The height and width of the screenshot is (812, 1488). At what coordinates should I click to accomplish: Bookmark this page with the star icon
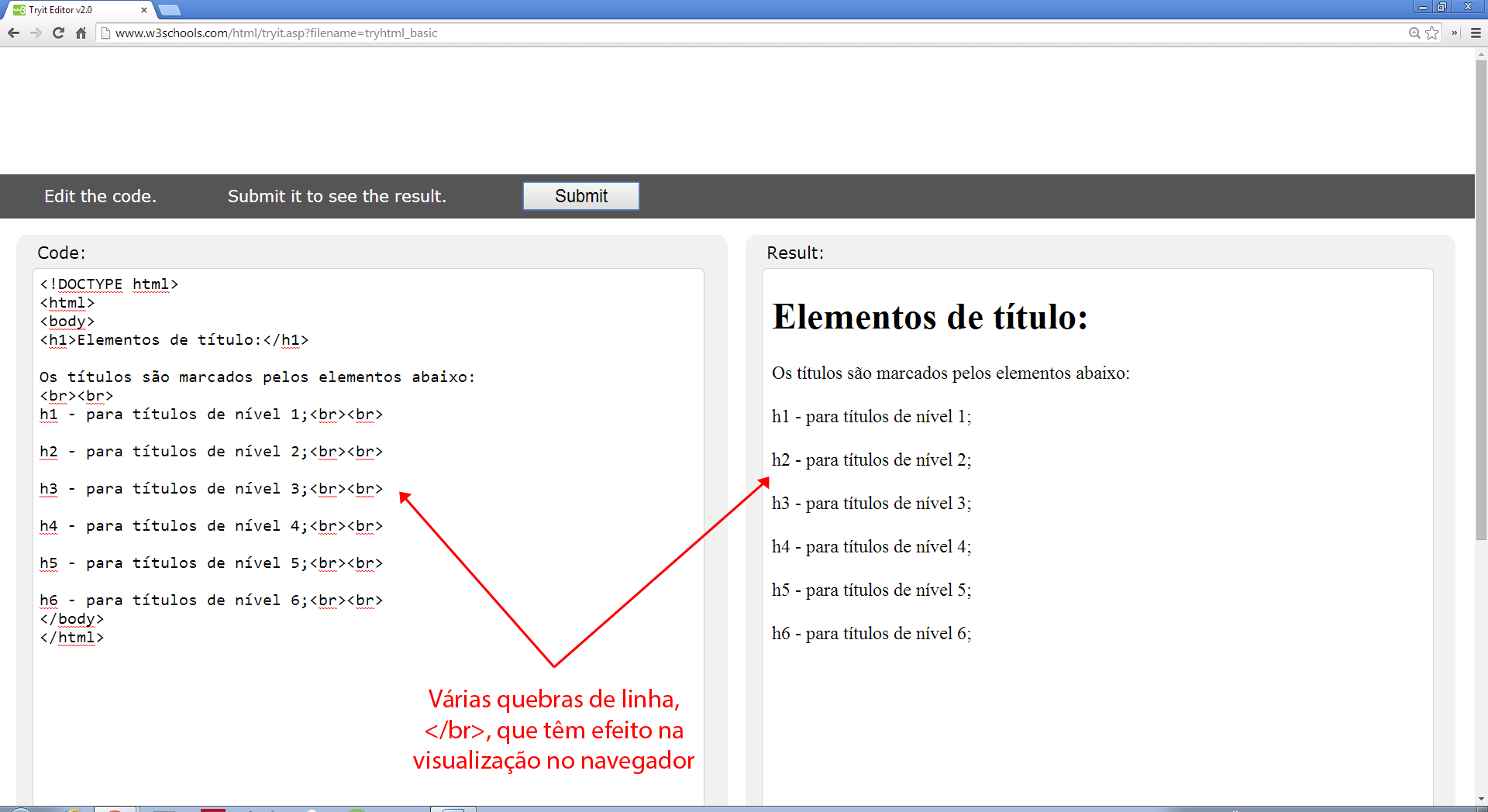tap(1432, 33)
